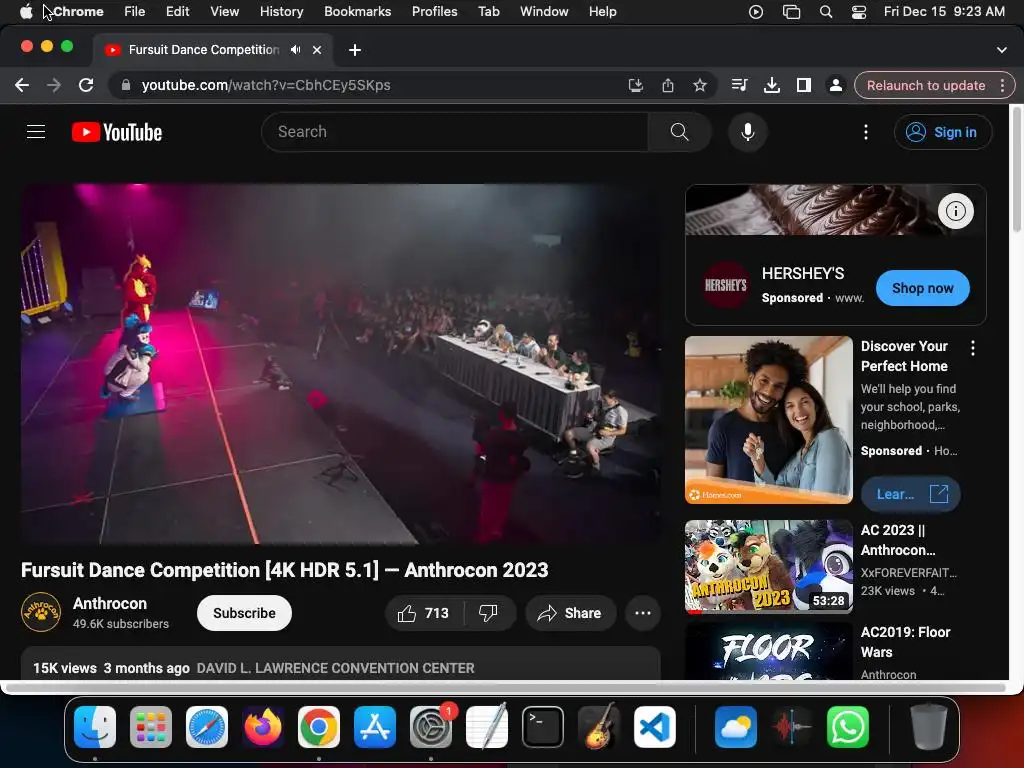Open more actions under the video

pos(643,613)
